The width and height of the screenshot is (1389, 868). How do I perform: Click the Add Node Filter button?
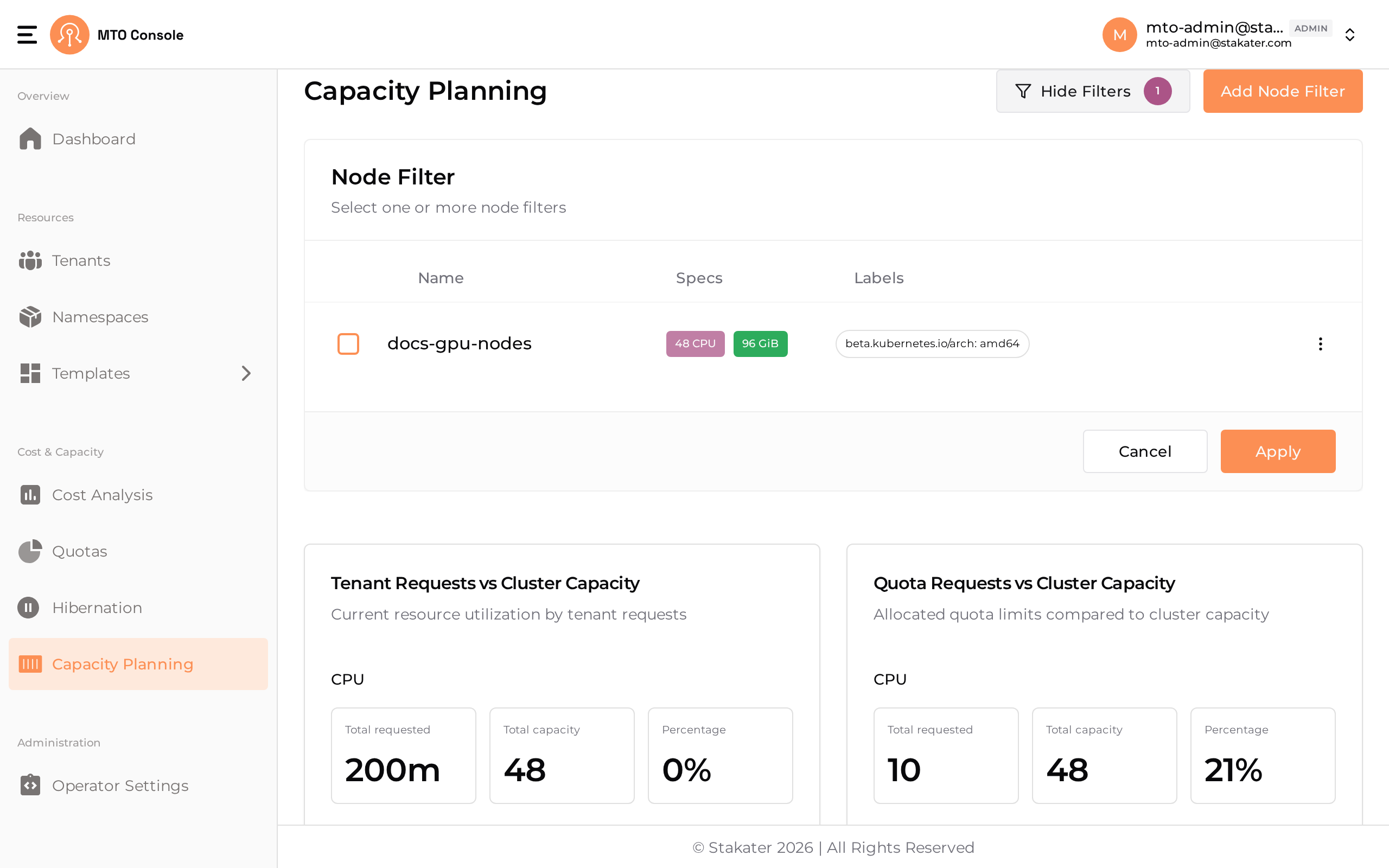pos(1282,91)
